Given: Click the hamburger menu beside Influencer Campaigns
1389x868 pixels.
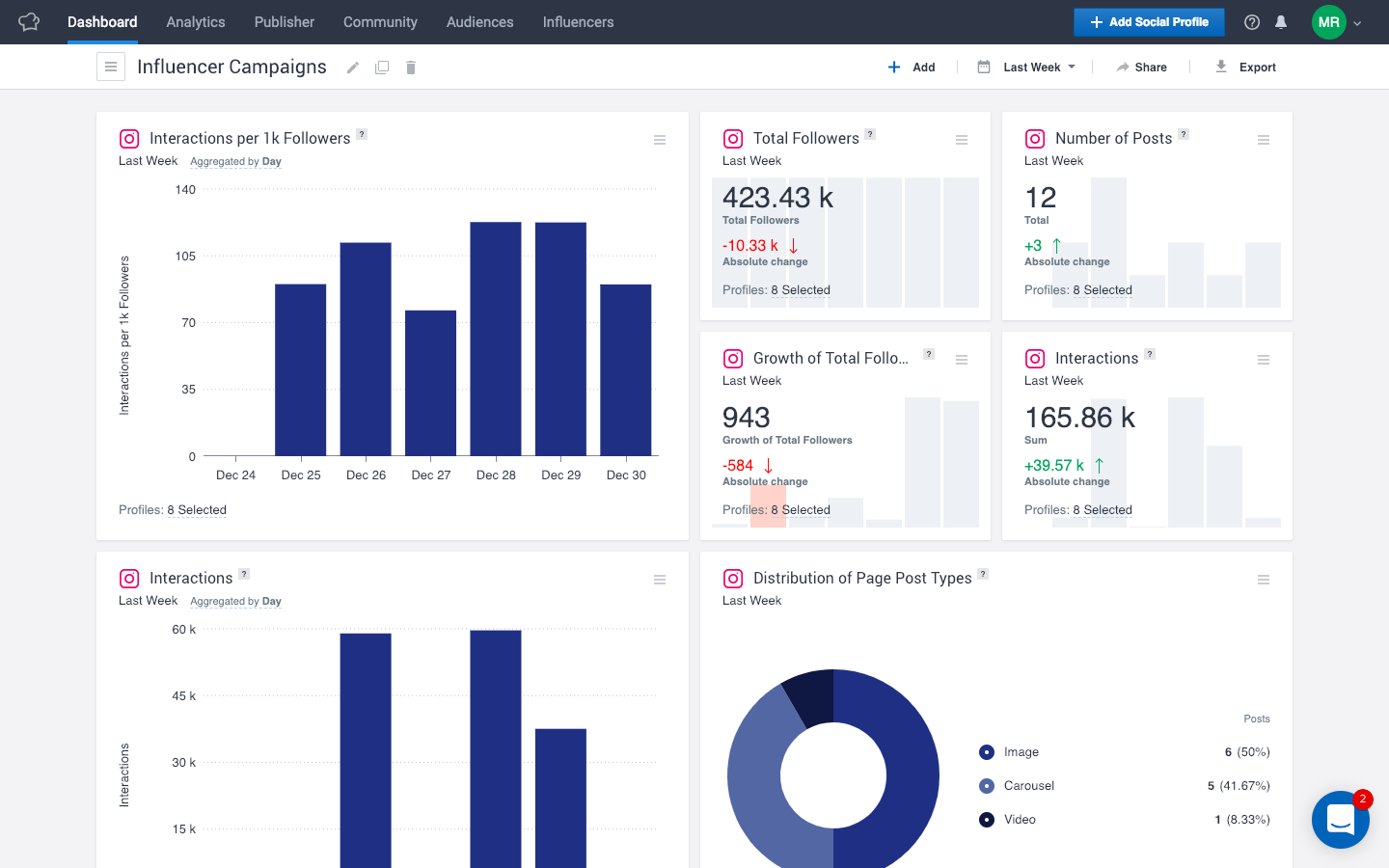Looking at the screenshot, I should click(111, 67).
